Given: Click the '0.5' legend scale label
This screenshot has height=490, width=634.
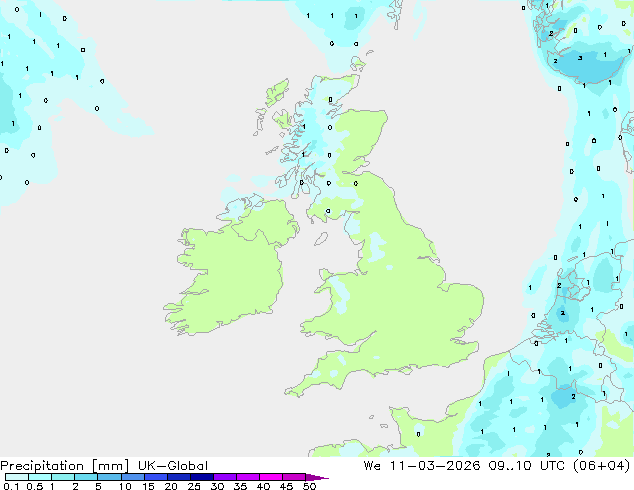Looking at the screenshot, I should [x=34, y=486].
